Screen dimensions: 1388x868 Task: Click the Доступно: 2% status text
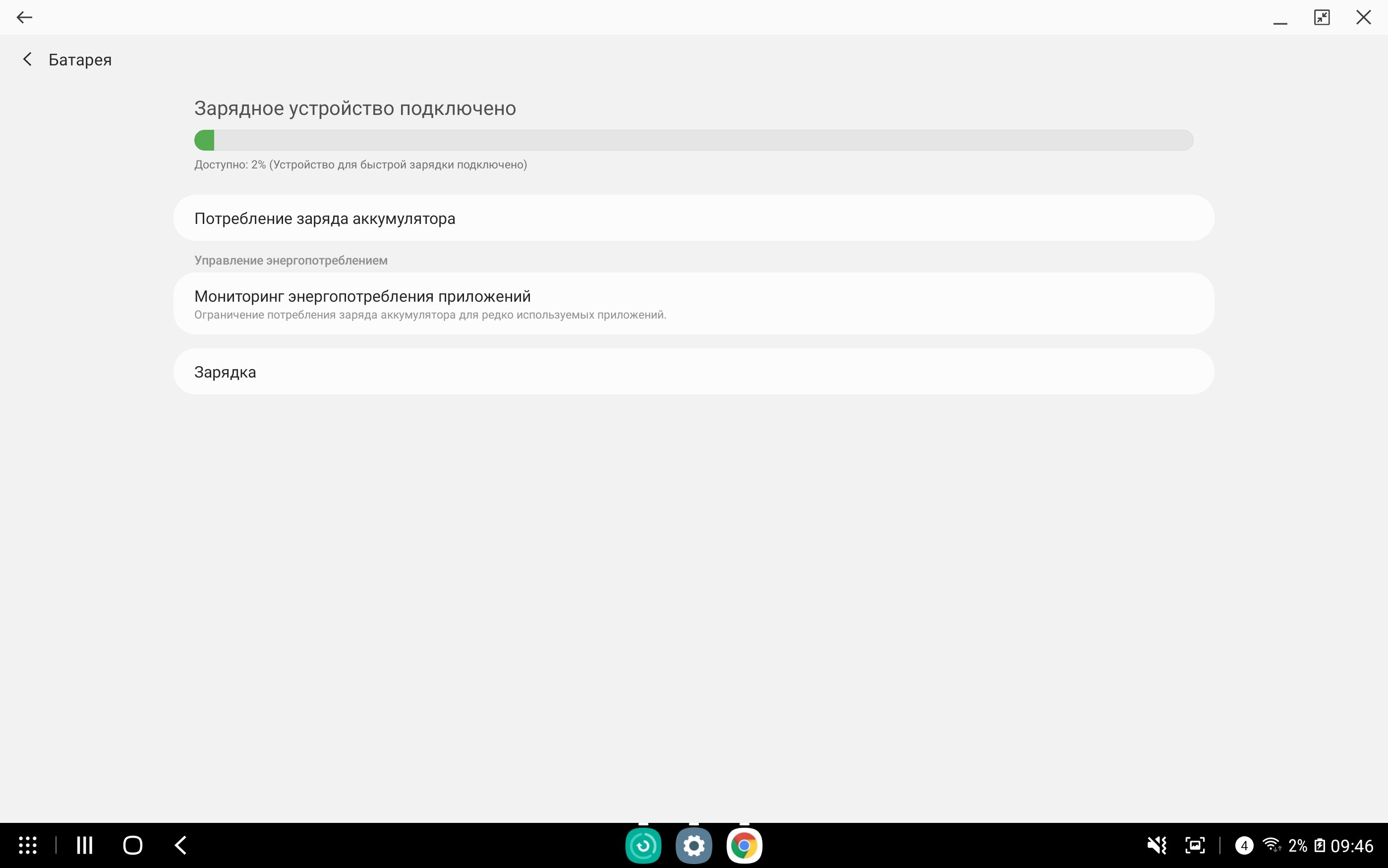point(361,165)
